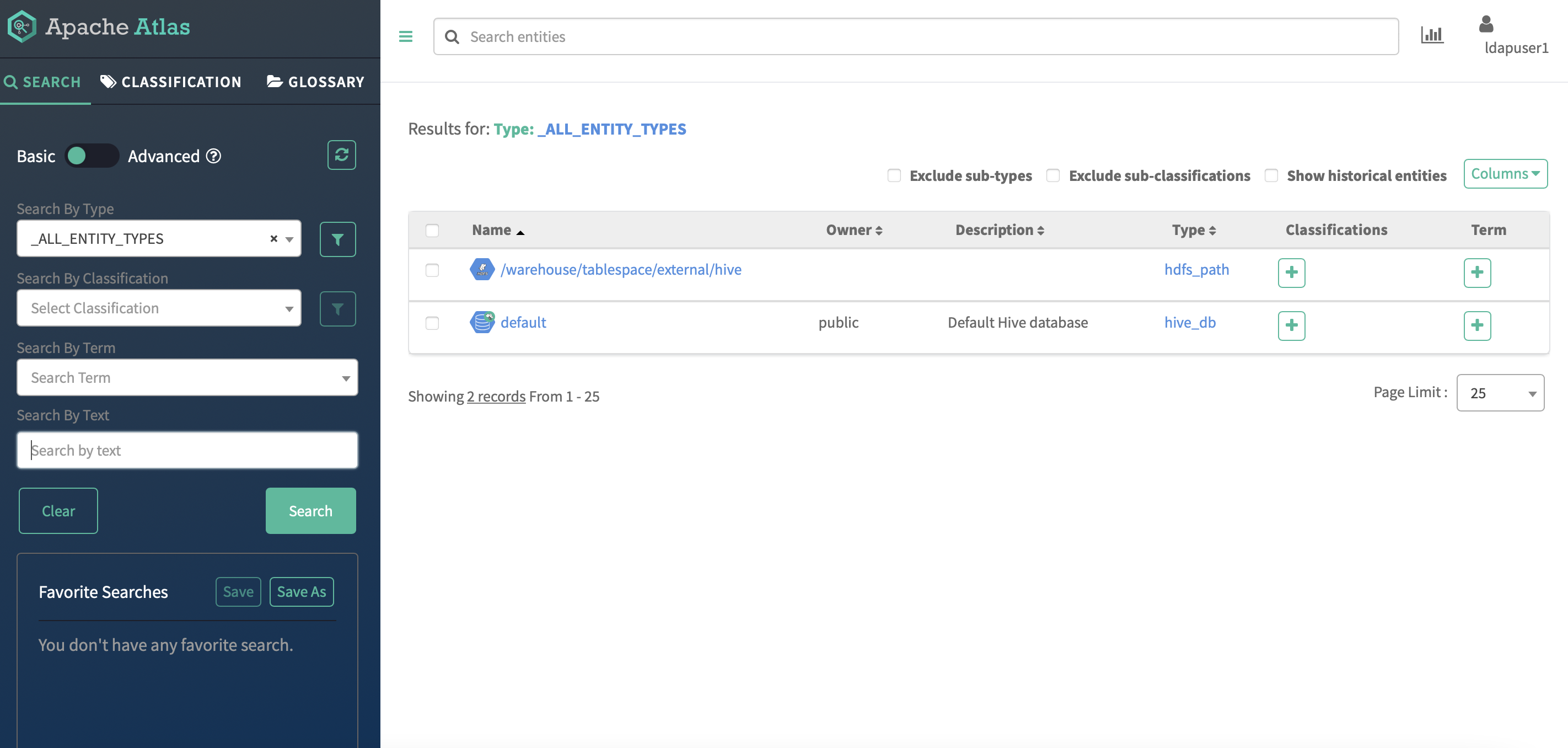Image resolution: width=1568 pixels, height=748 pixels.
Task: Check the Show historical entities box
Action: (x=1271, y=175)
